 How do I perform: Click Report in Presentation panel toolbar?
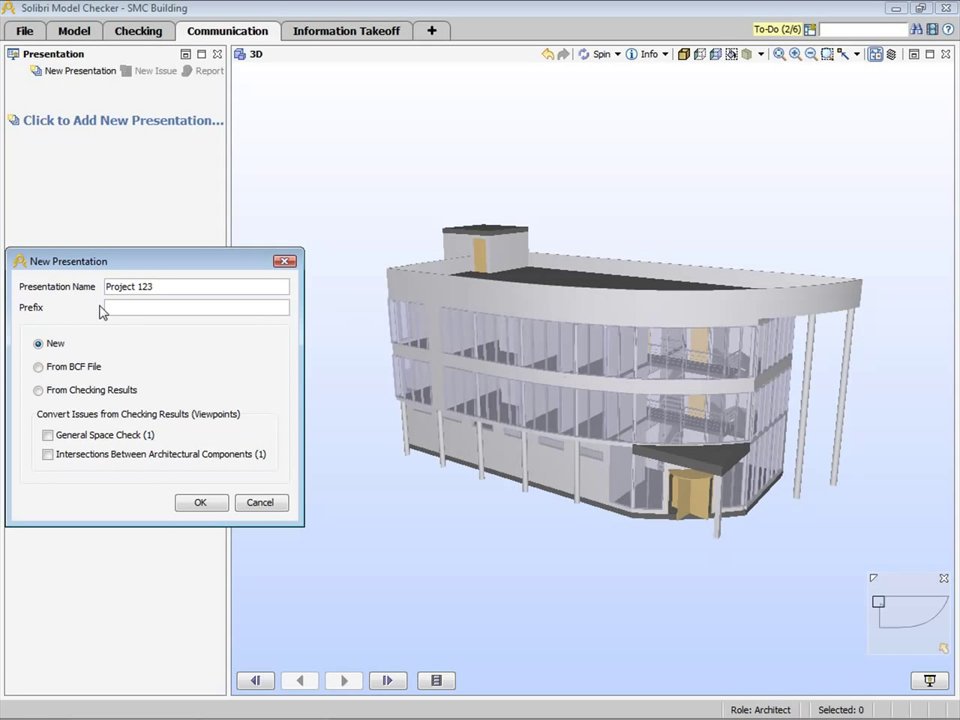coord(203,71)
